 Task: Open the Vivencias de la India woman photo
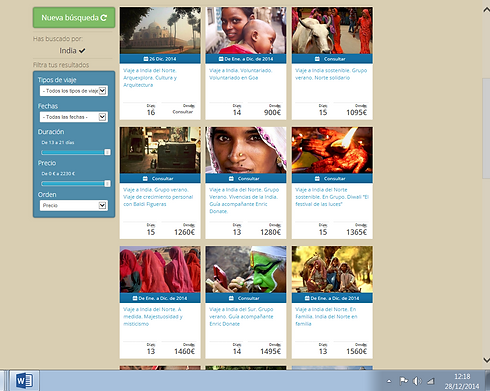[246, 150]
